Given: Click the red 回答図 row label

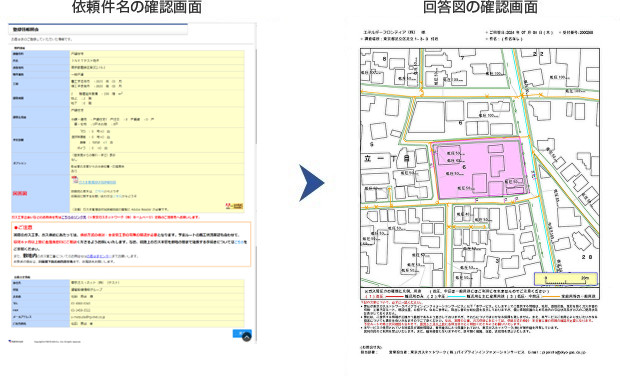Looking at the screenshot, I should [19, 193].
